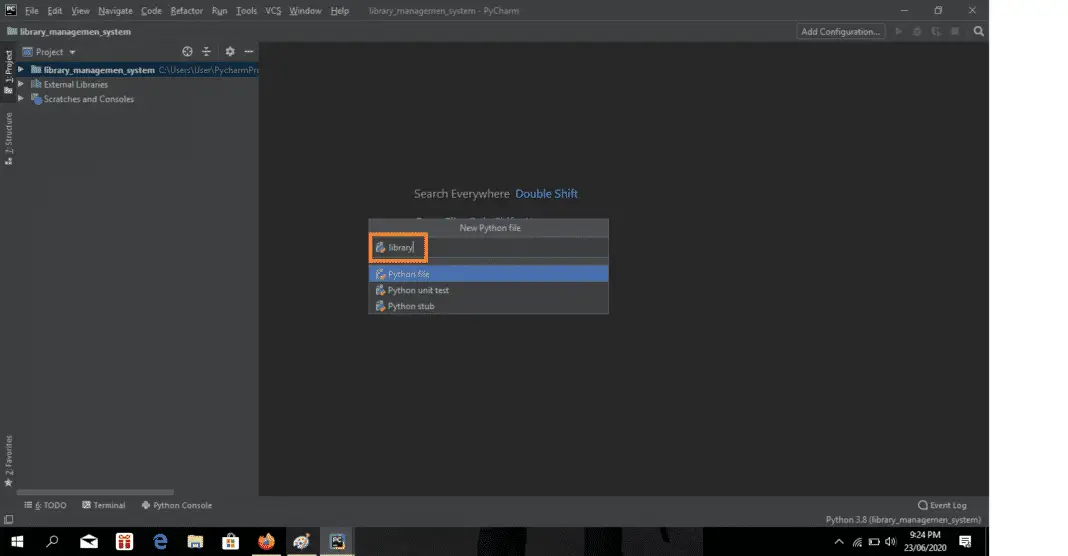Click the Search Everywhere magnifier icon

pyautogui.click(x=979, y=31)
